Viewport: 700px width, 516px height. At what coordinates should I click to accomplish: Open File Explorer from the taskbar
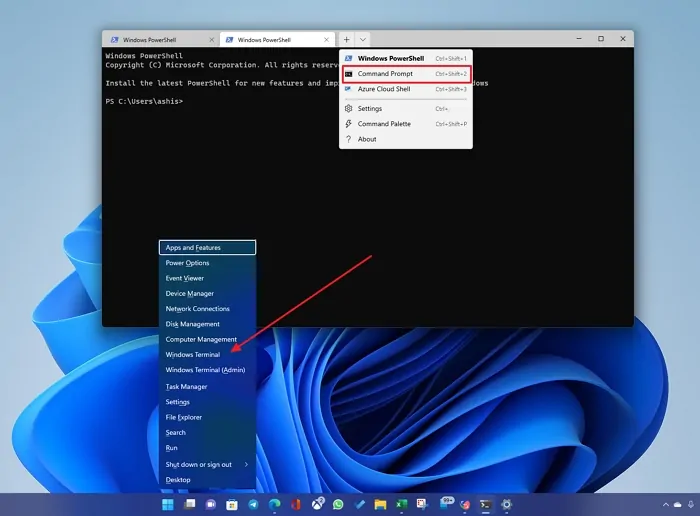point(380,504)
